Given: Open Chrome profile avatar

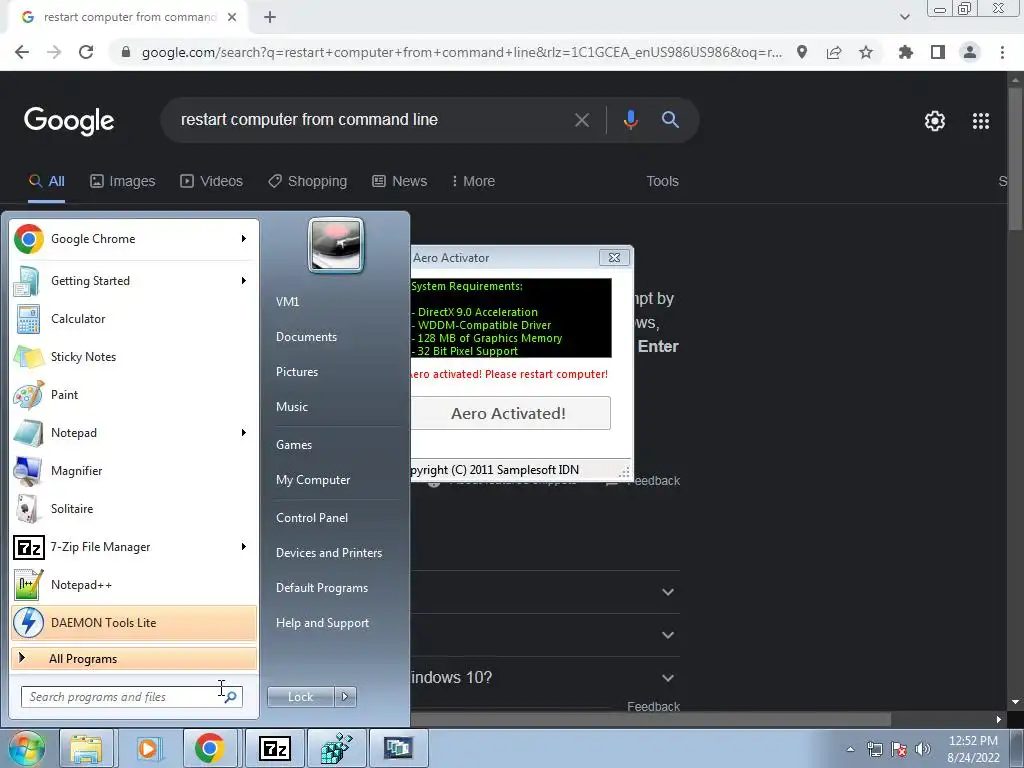Looking at the screenshot, I should [x=970, y=52].
